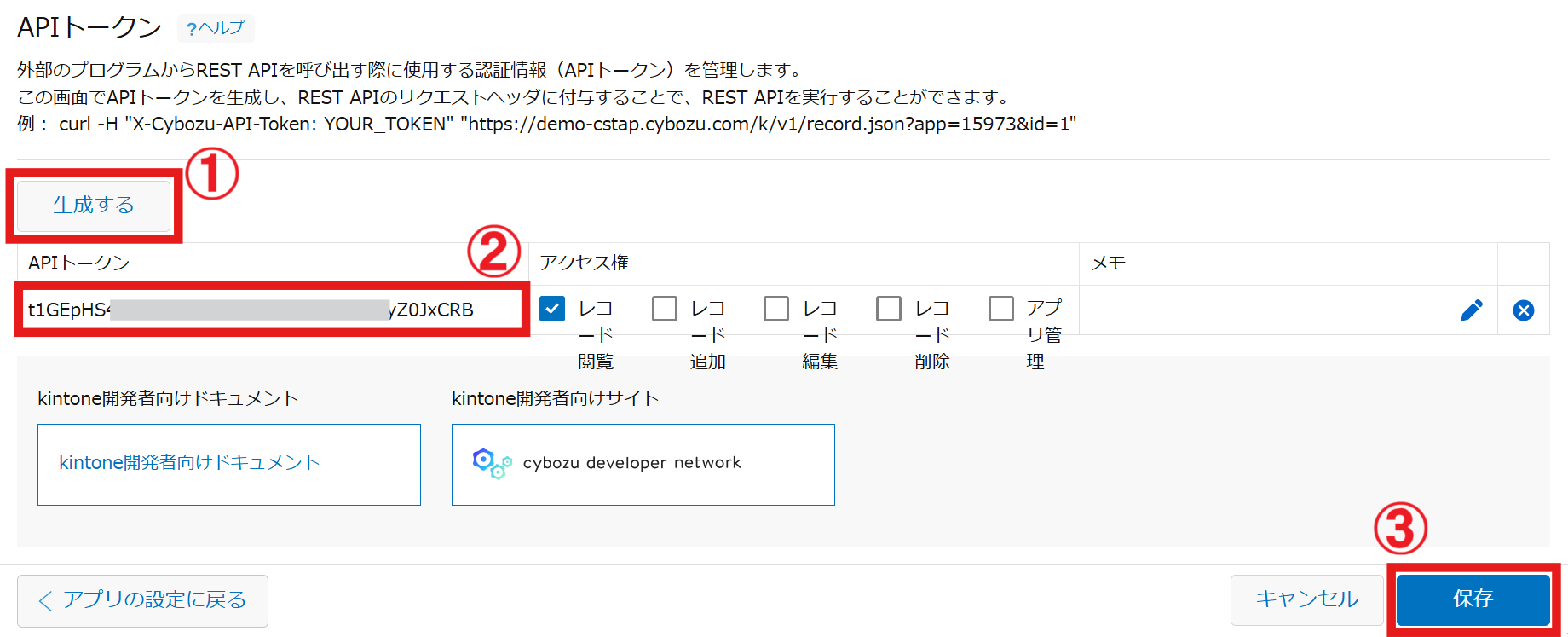The width and height of the screenshot is (1568, 637).
Task: Open the kintone開発者向けドキュメント link
Action: tap(189, 463)
